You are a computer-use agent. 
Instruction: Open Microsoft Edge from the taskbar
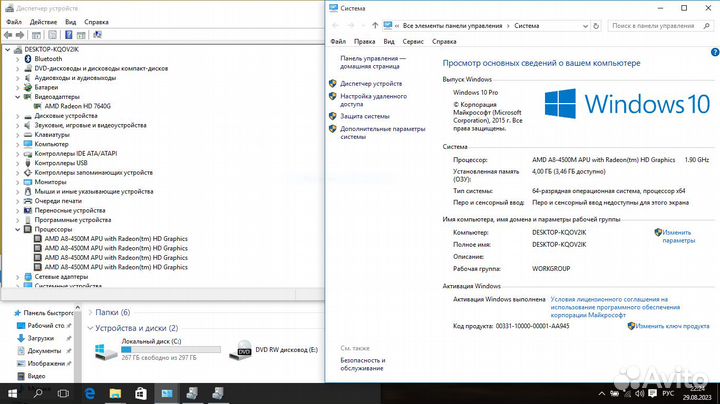(x=90, y=393)
